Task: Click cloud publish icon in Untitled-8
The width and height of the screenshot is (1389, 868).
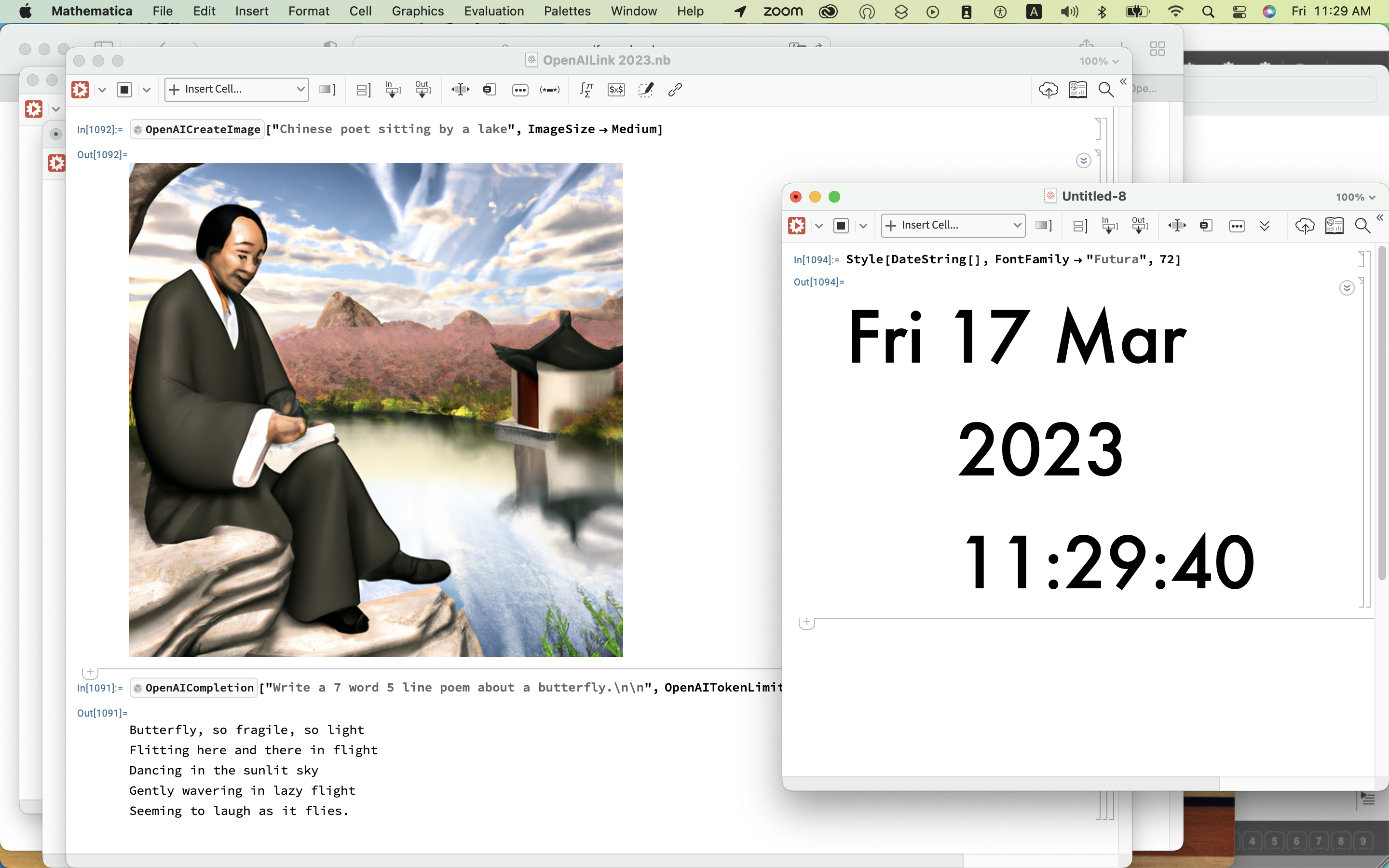Action: [x=1305, y=226]
